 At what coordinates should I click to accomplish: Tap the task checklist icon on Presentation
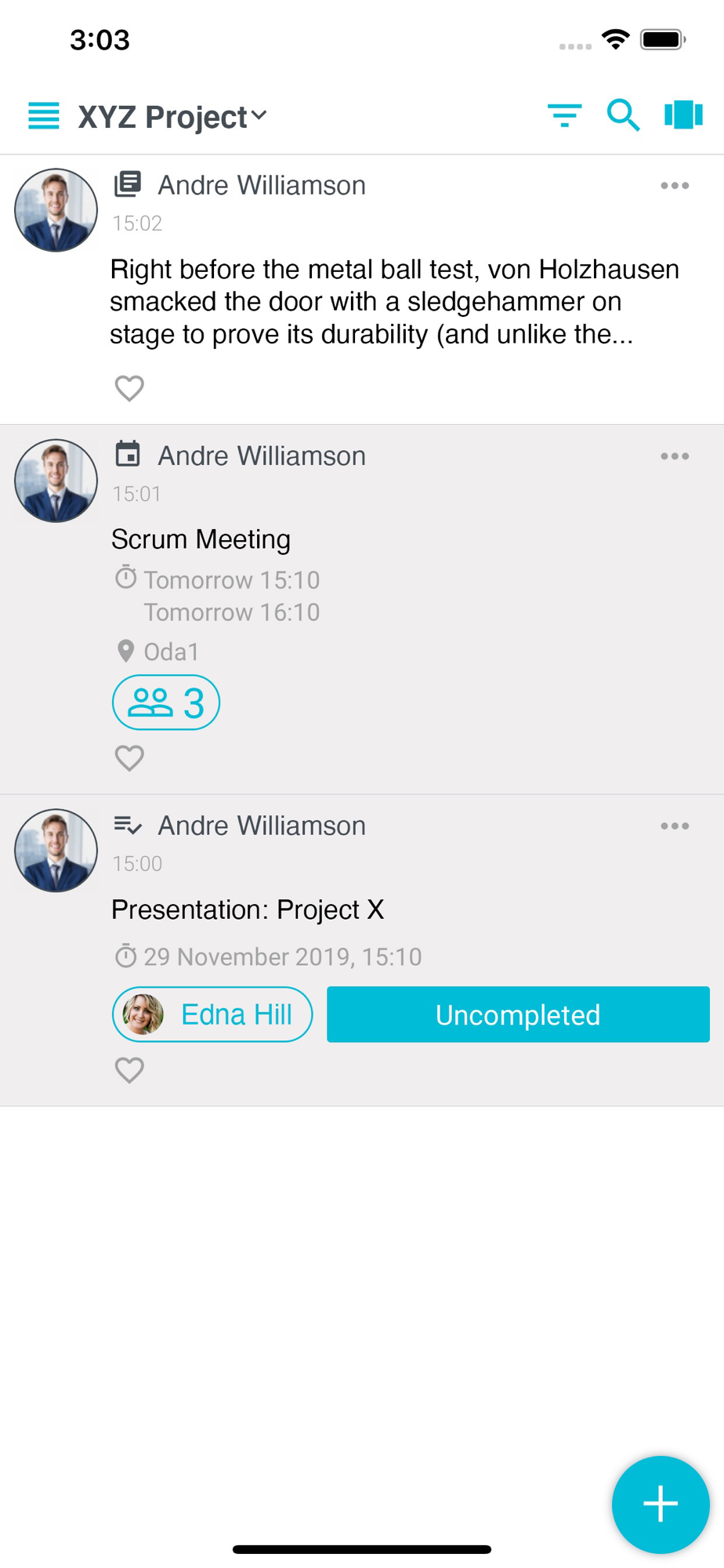pos(128,825)
